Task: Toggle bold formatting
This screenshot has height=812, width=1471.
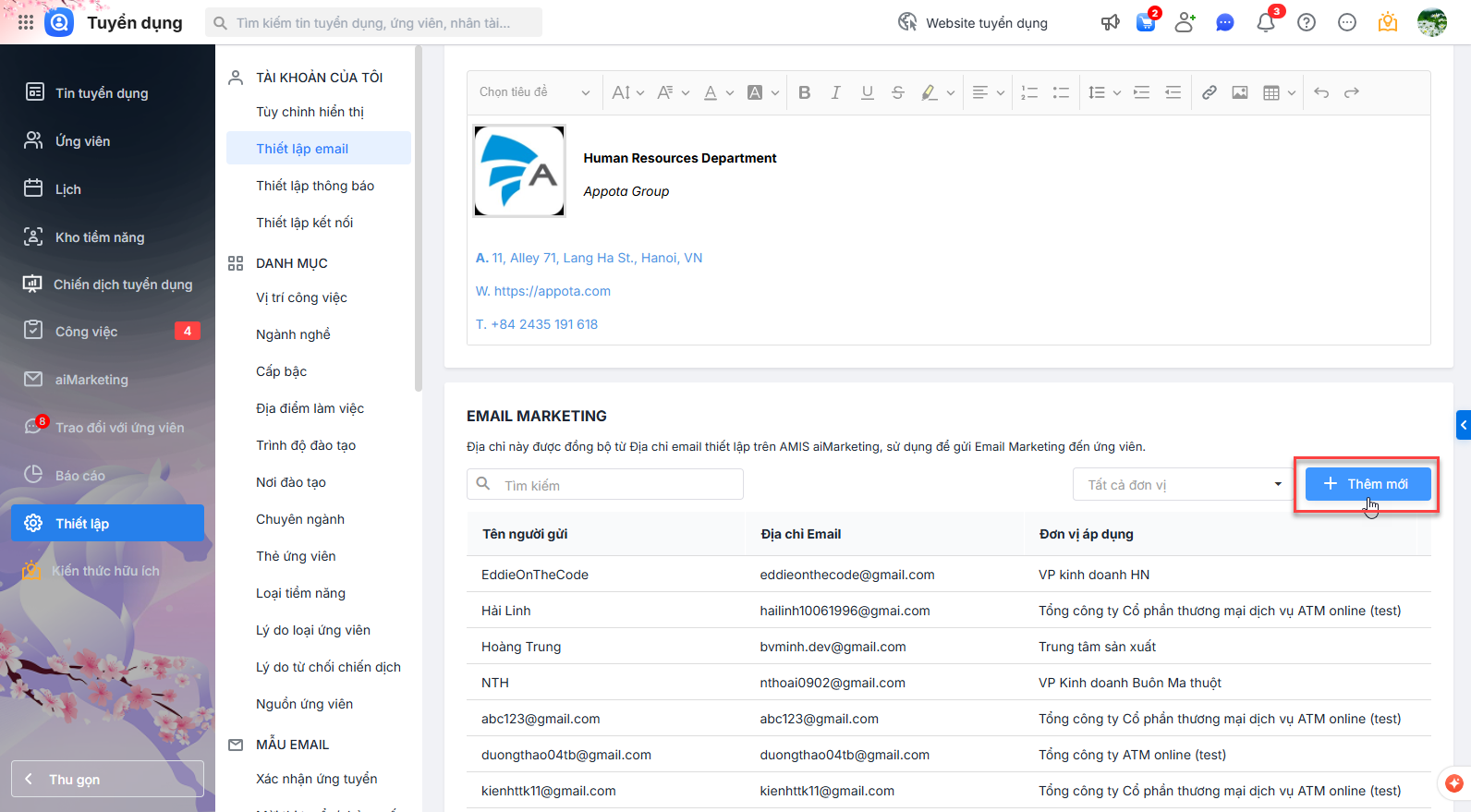Action: click(805, 92)
